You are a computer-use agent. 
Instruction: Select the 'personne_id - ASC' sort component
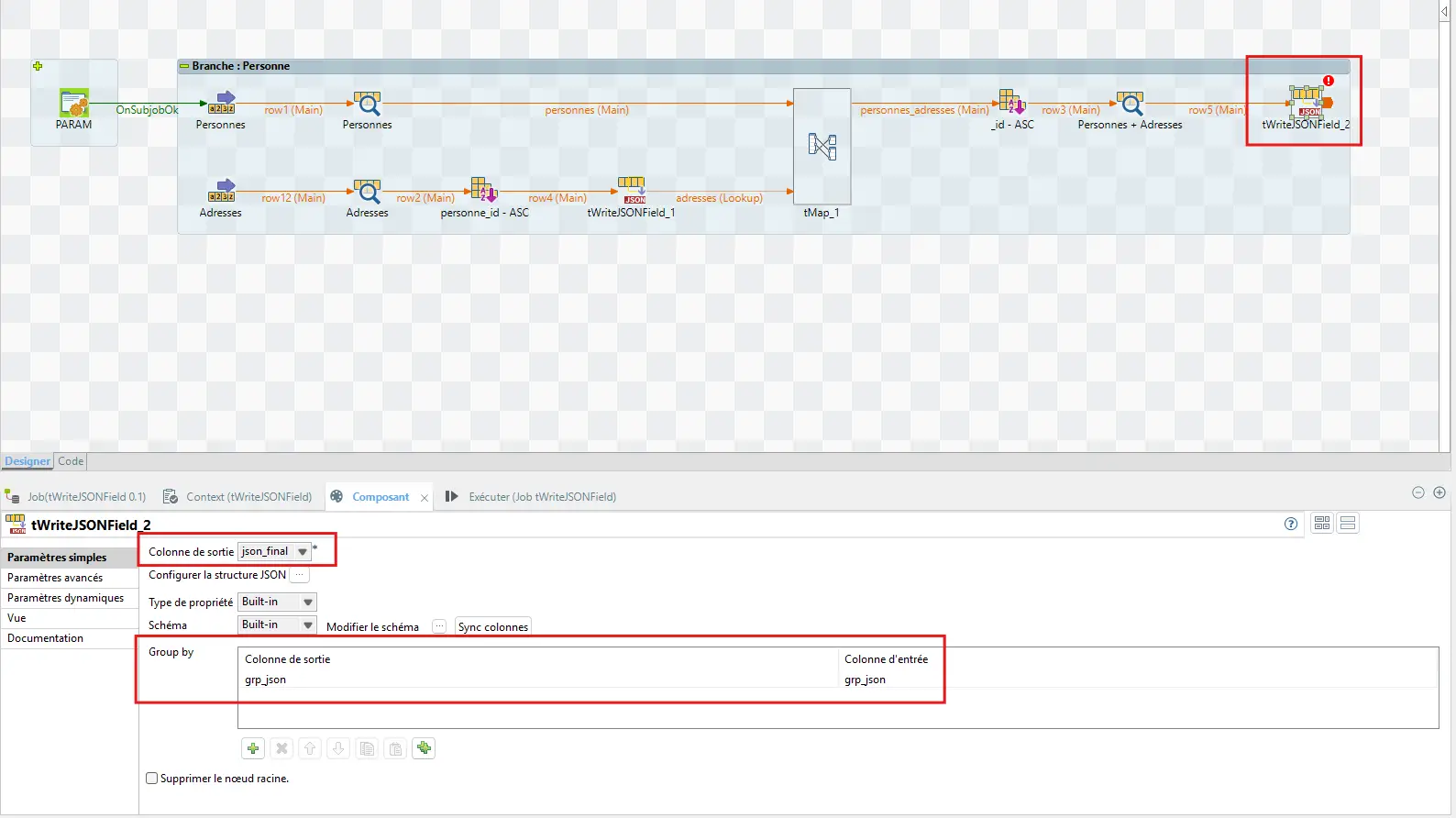(x=483, y=190)
